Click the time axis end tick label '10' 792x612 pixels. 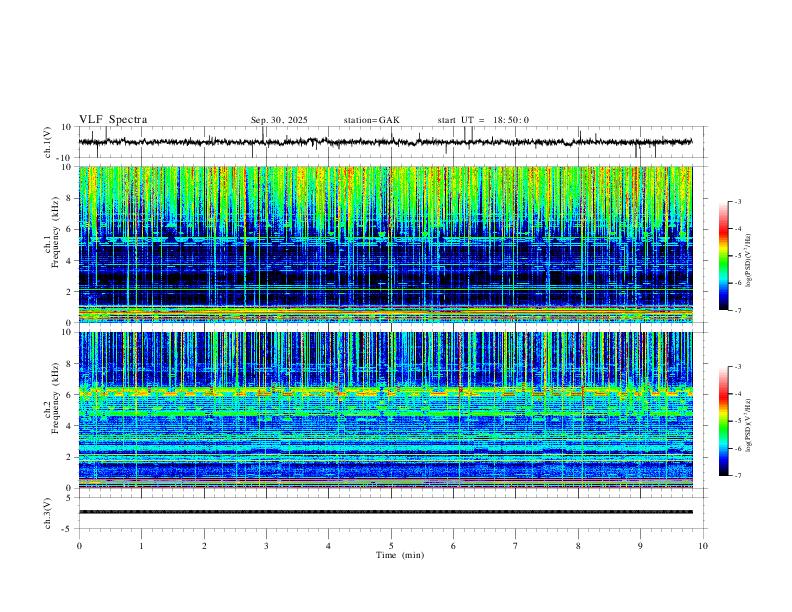(703, 546)
